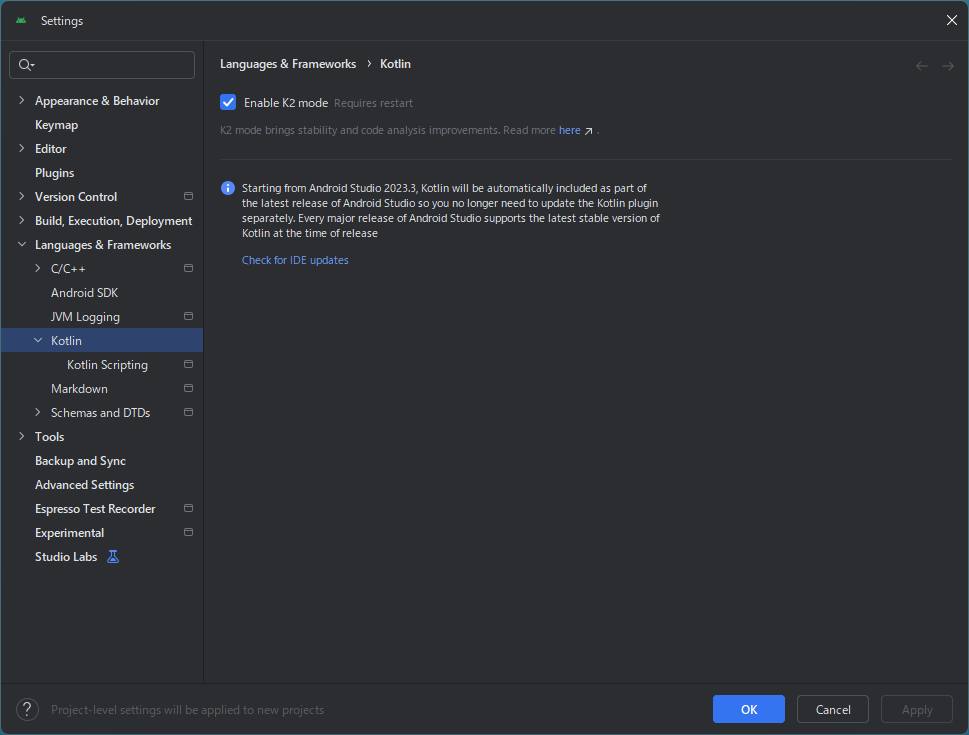The width and height of the screenshot is (969, 735).
Task: Go forward using the right arrow icon
Action: 947,66
